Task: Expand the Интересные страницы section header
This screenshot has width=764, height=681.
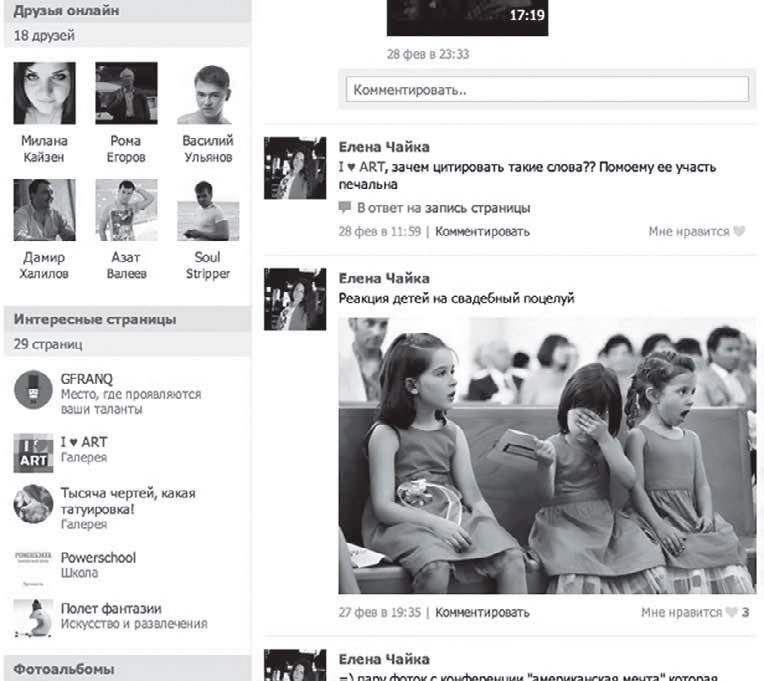Action: point(95,319)
